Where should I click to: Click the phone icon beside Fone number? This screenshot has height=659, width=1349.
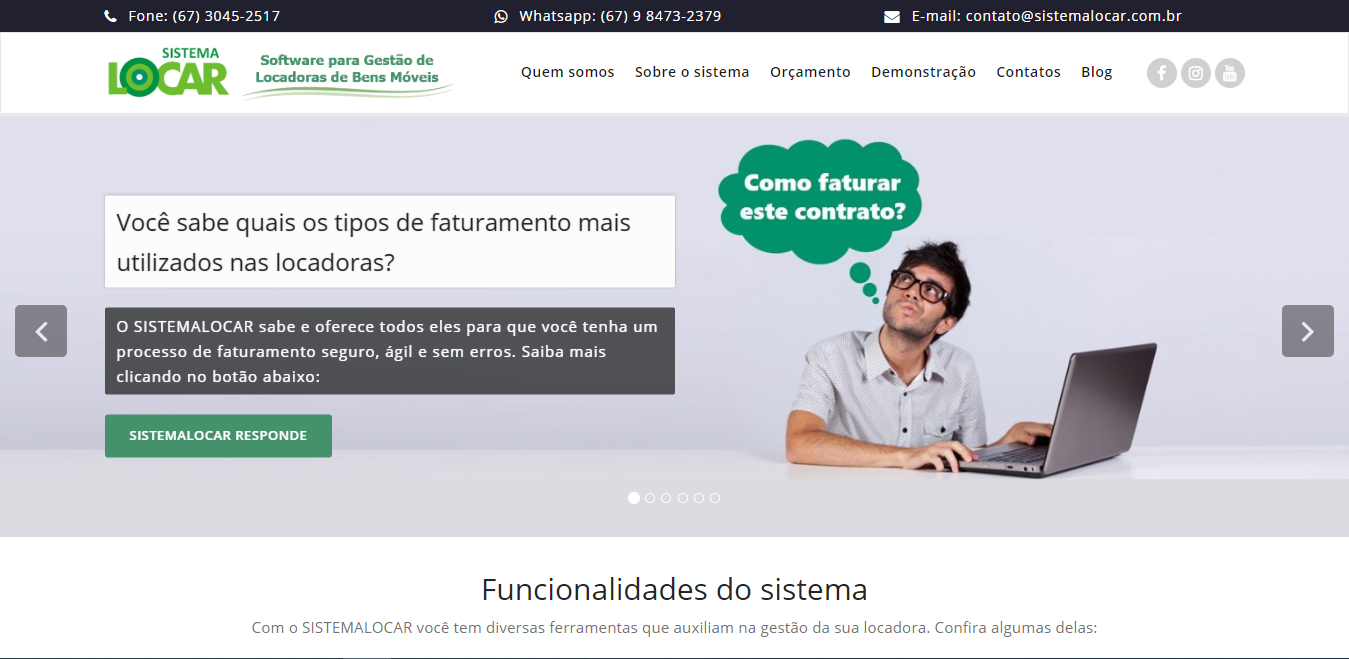pyautogui.click(x=110, y=16)
